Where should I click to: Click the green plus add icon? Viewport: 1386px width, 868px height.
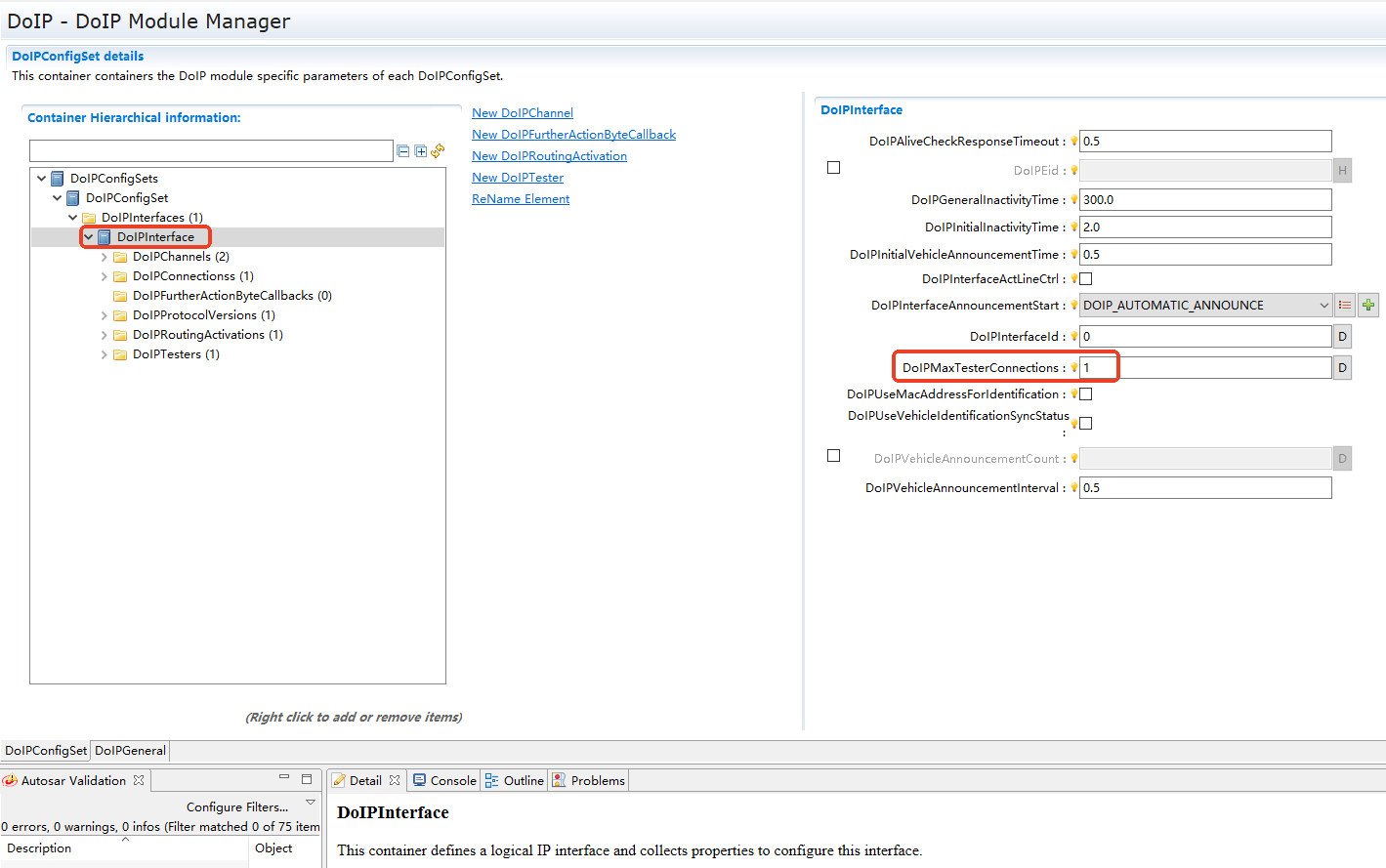coord(1368,306)
